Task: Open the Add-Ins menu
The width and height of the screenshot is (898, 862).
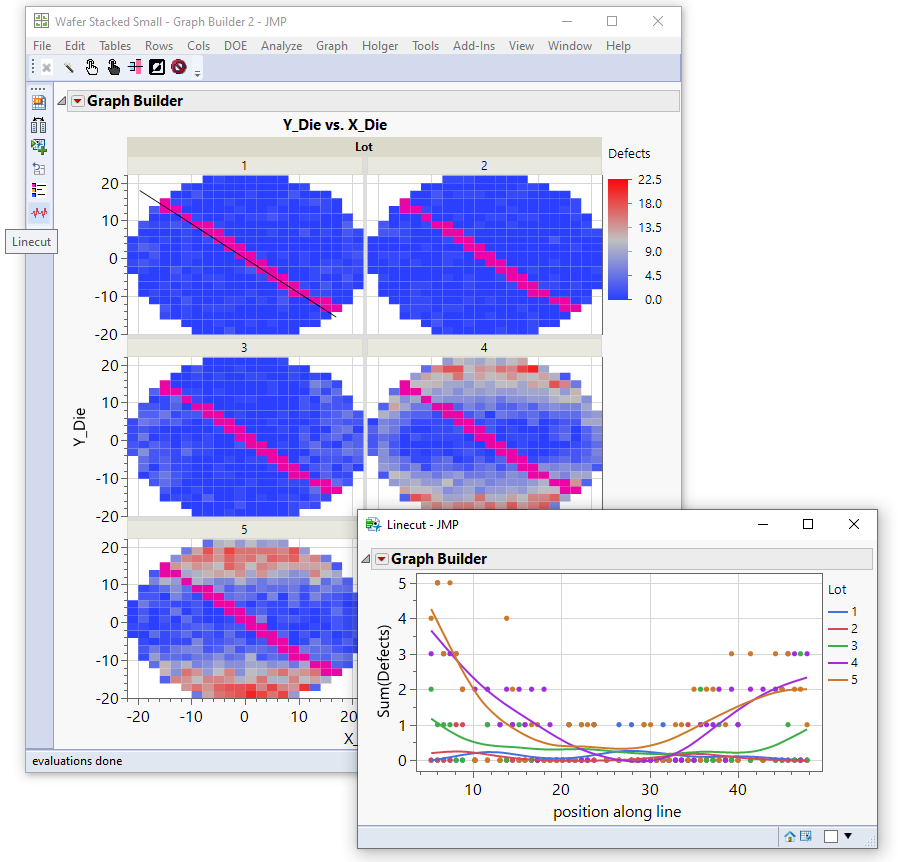Action: tap(474, 46)
